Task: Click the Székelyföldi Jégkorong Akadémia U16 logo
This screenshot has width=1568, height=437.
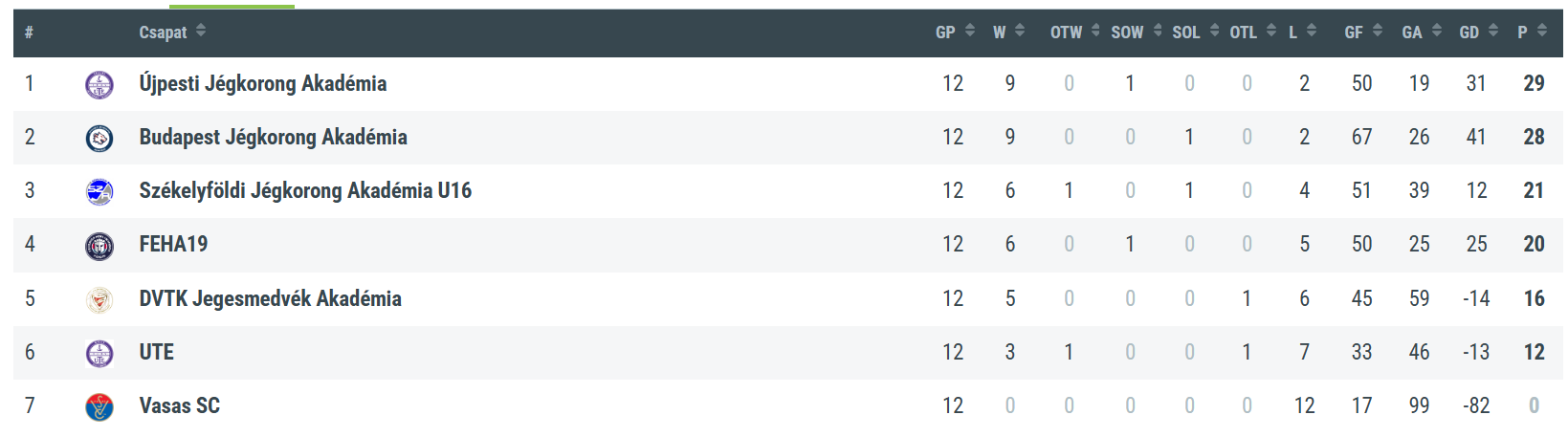Action: pos(99,192)
